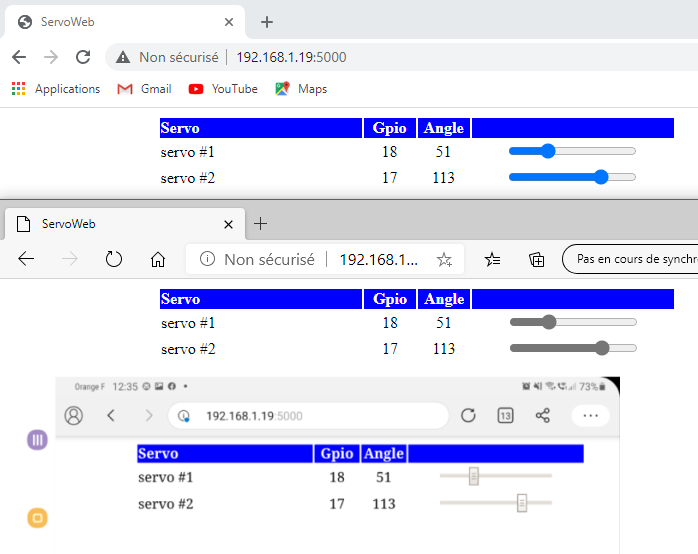Open Applications shortcut in bookmarks bar
The image size is (698, 554).
(56, 89)
